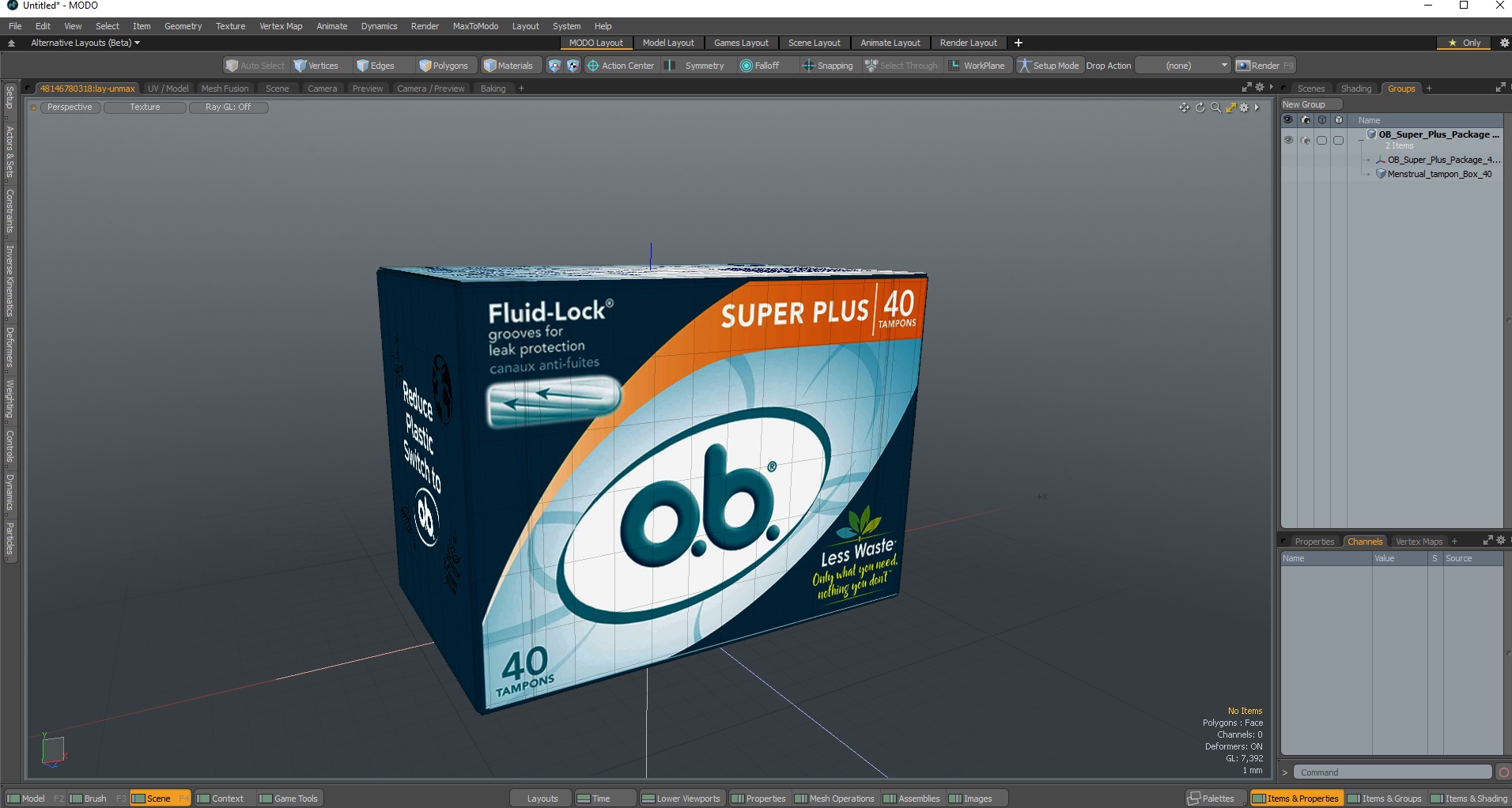Click the Auto Select tool

click(x=255, y=66)
